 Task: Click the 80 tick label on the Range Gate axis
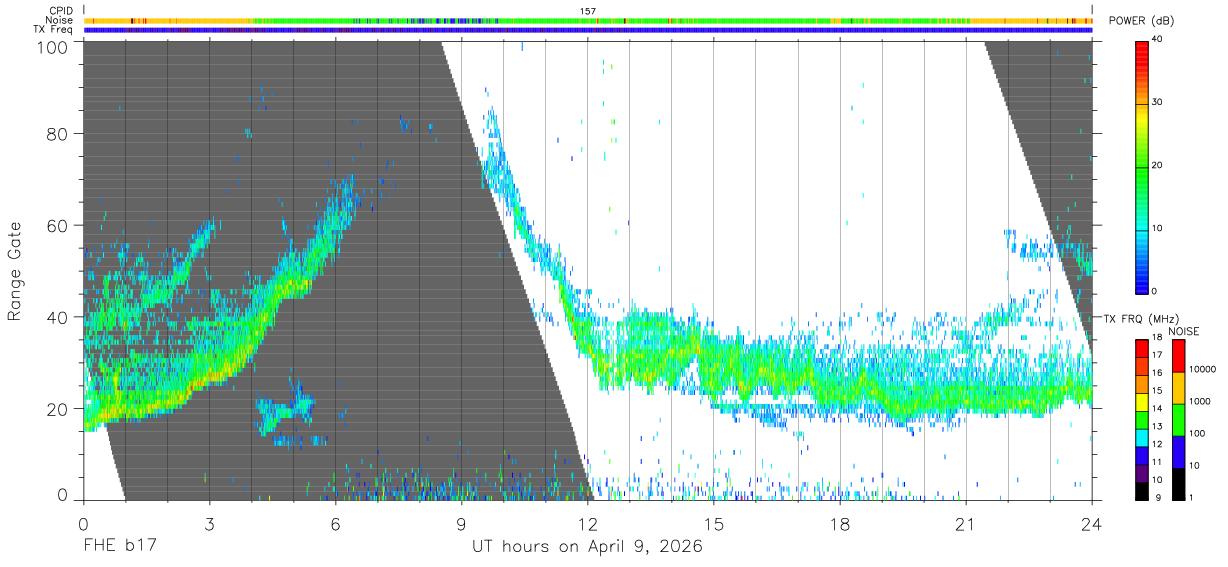tap(59, 133)
